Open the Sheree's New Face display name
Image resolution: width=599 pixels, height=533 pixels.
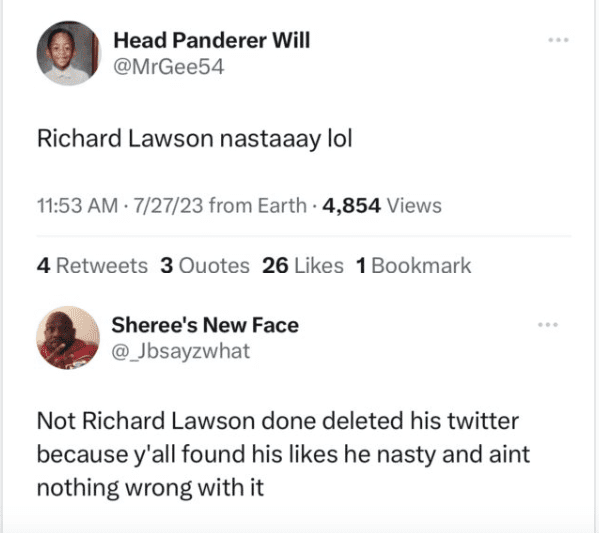pos(205,325)
